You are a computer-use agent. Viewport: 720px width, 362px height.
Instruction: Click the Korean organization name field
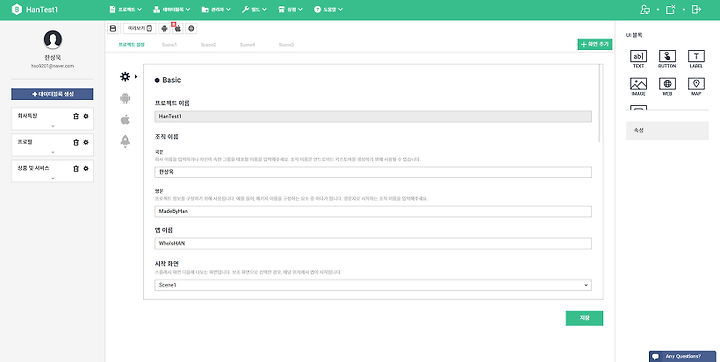click(373, 172)
